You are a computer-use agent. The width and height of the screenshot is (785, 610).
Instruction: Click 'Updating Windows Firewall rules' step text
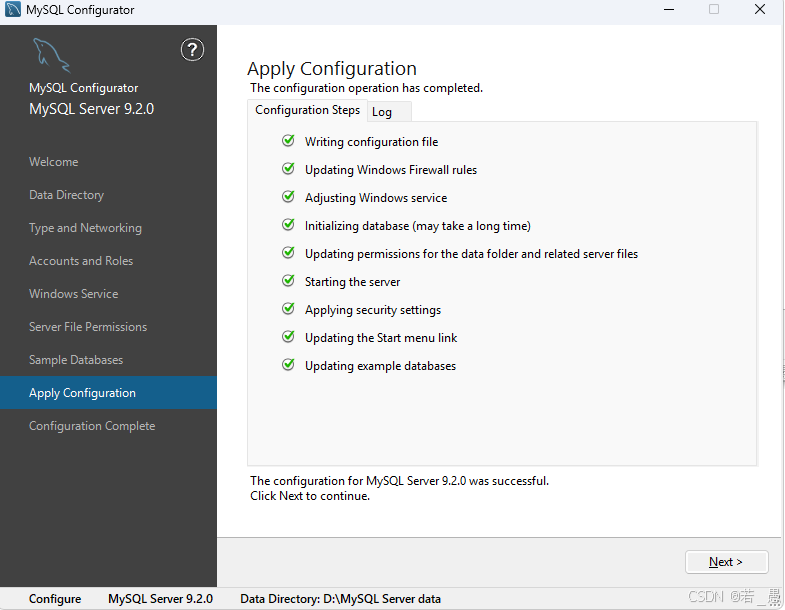(390, 170)
